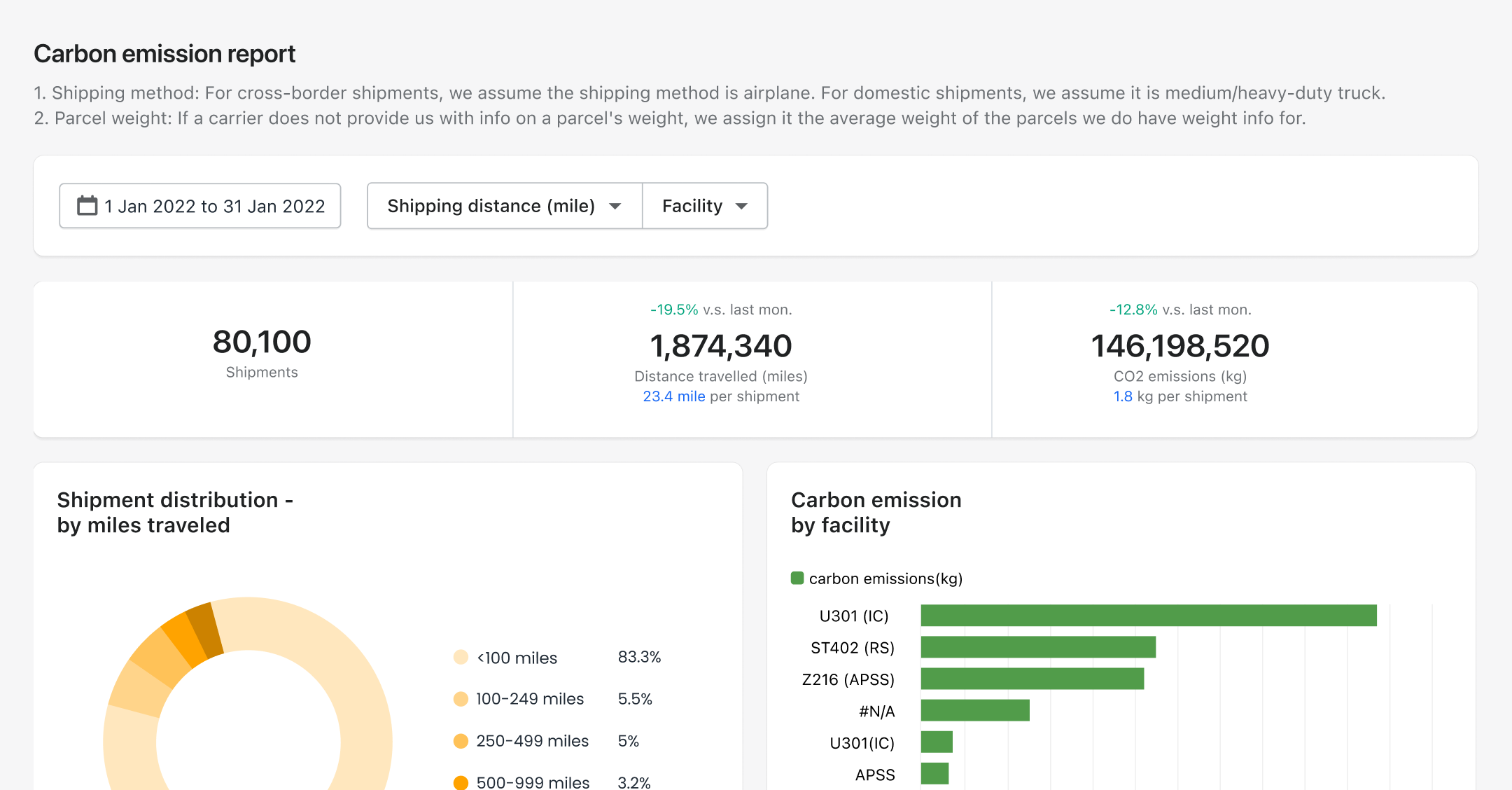Click the ST402 (RS) emission bar
The height and width of the screenshot is (790, 1512).
point(1038,647)
